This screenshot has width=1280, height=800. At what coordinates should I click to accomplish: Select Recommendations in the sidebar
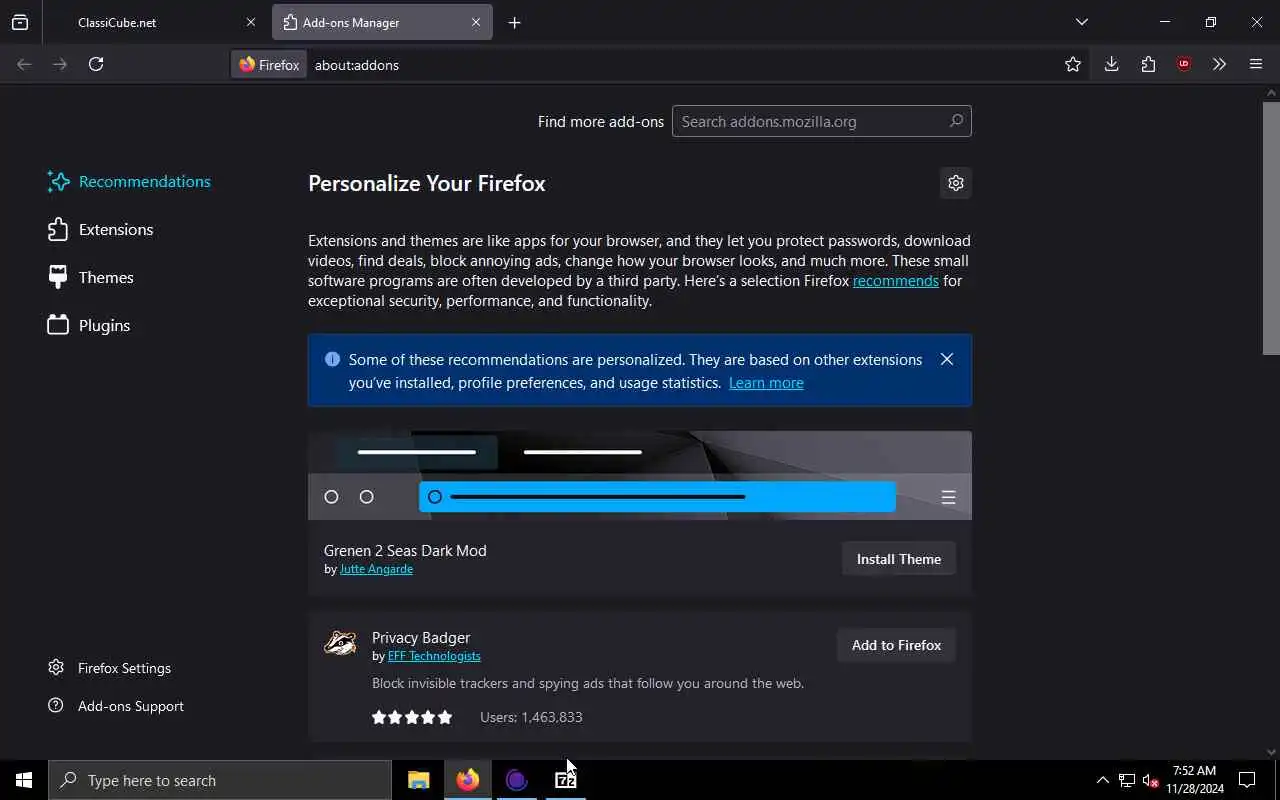pyautogui.click(x=130, y=181)
